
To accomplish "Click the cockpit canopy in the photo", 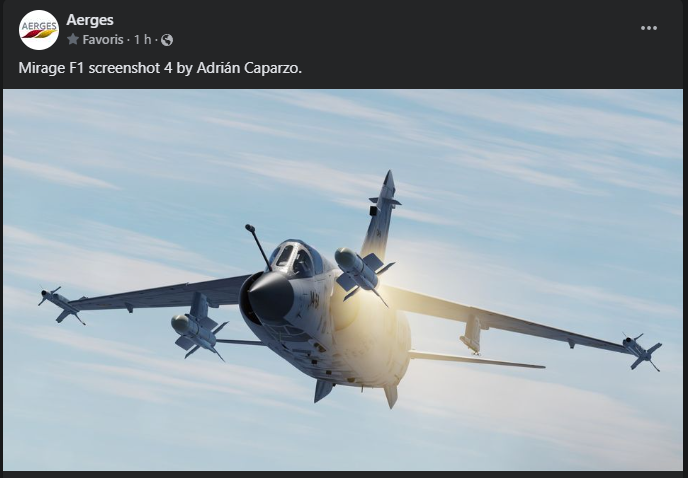I will point(294,259).
